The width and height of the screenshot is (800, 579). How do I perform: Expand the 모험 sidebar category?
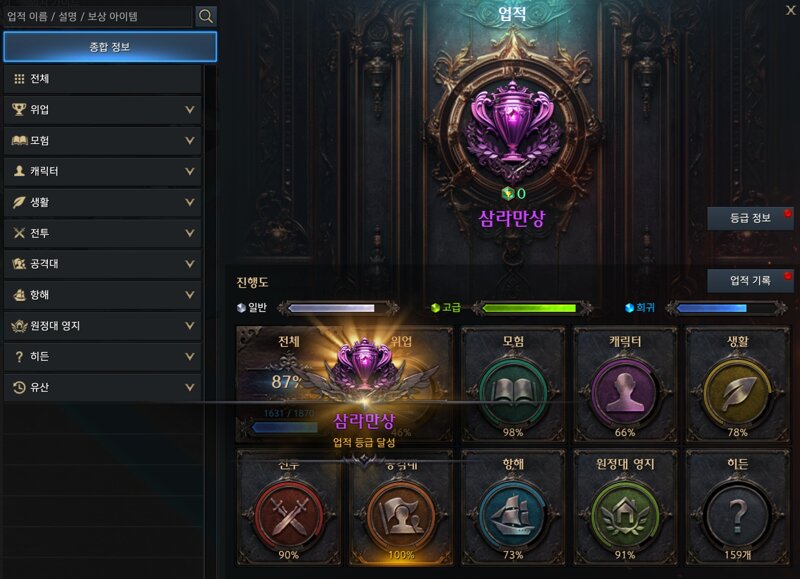point(102,140)
